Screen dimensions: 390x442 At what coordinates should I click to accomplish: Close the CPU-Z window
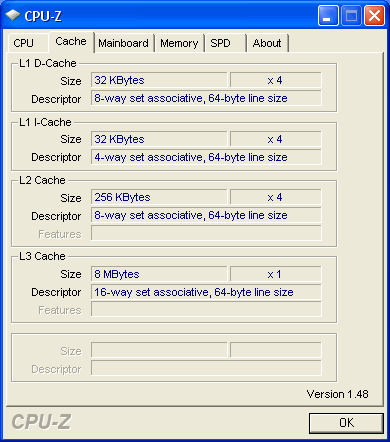374,15
